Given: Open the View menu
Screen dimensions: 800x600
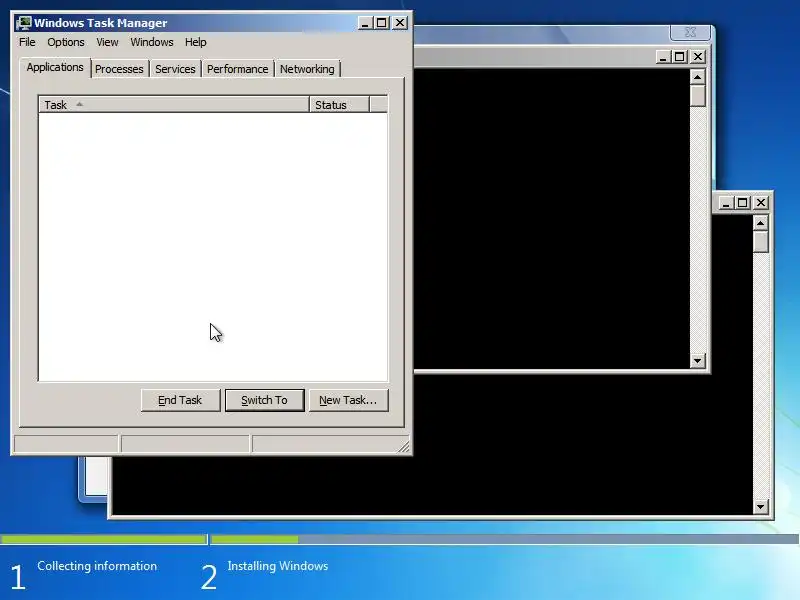Looking at the screenshot, I should 107,42.
